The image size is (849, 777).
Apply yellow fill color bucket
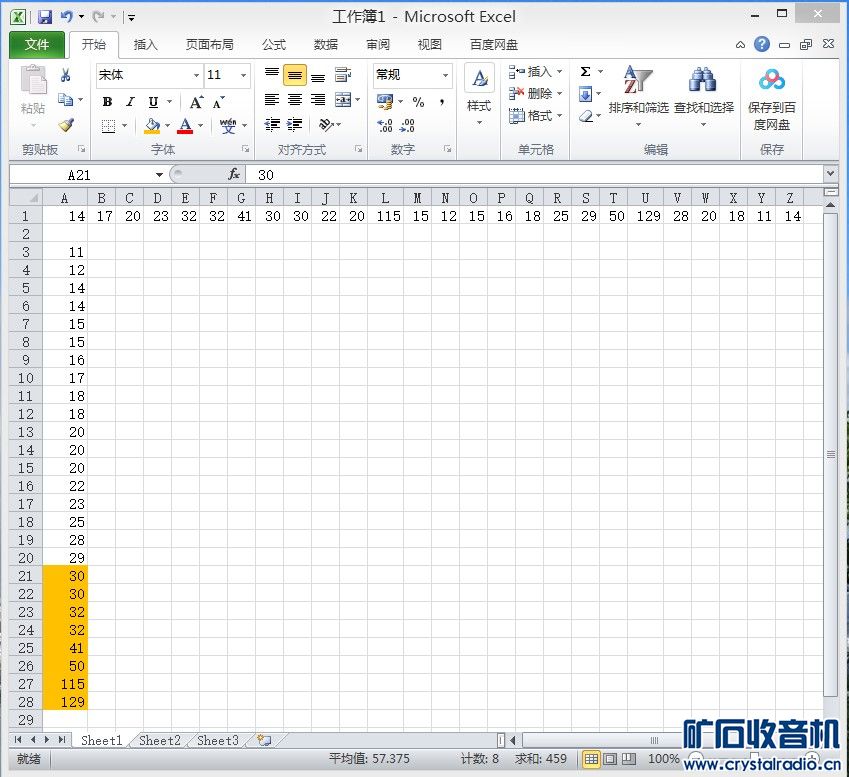coord(152,126)
